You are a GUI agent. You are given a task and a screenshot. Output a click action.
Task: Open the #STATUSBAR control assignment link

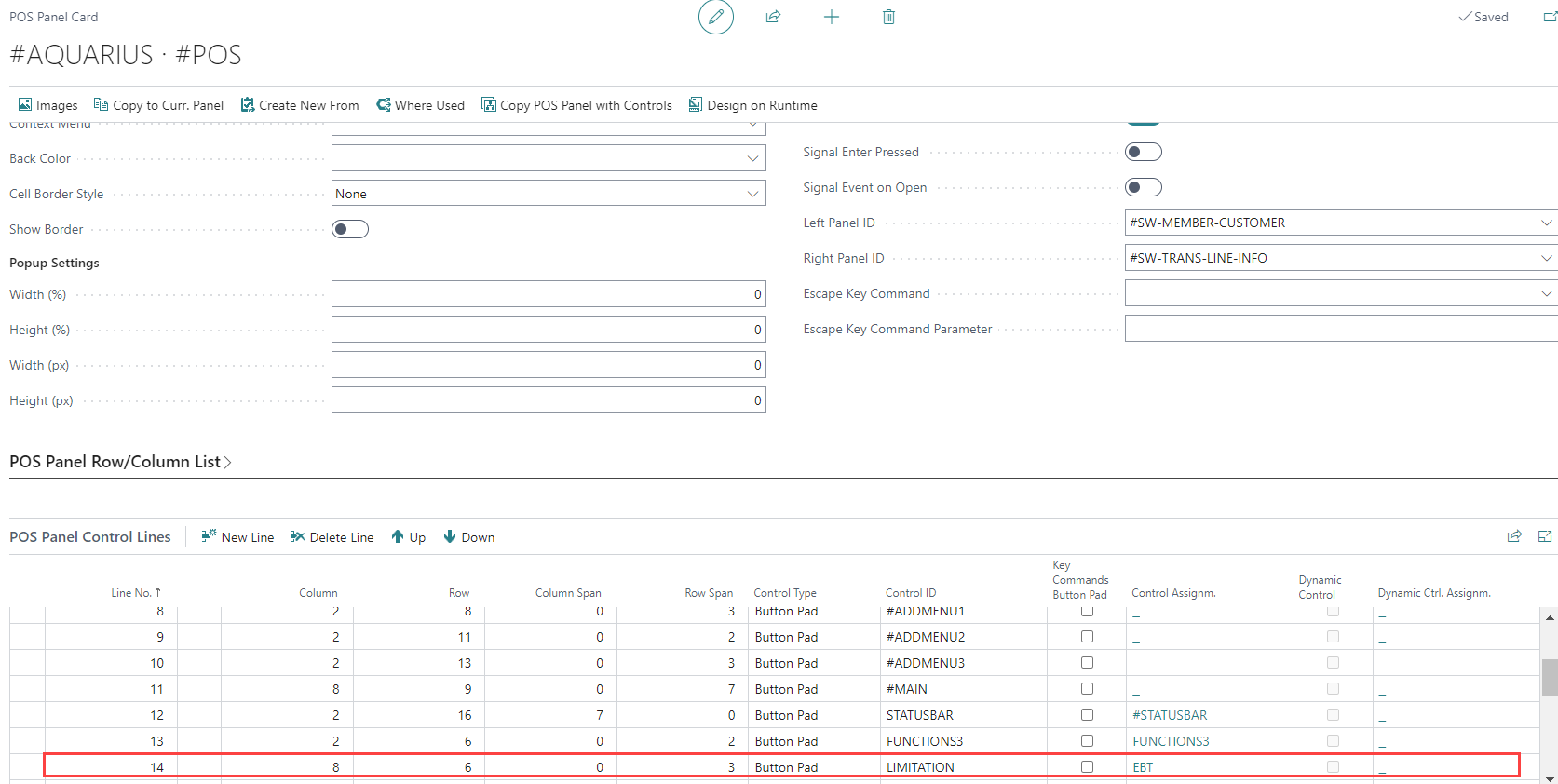[x=1170, y=715]
